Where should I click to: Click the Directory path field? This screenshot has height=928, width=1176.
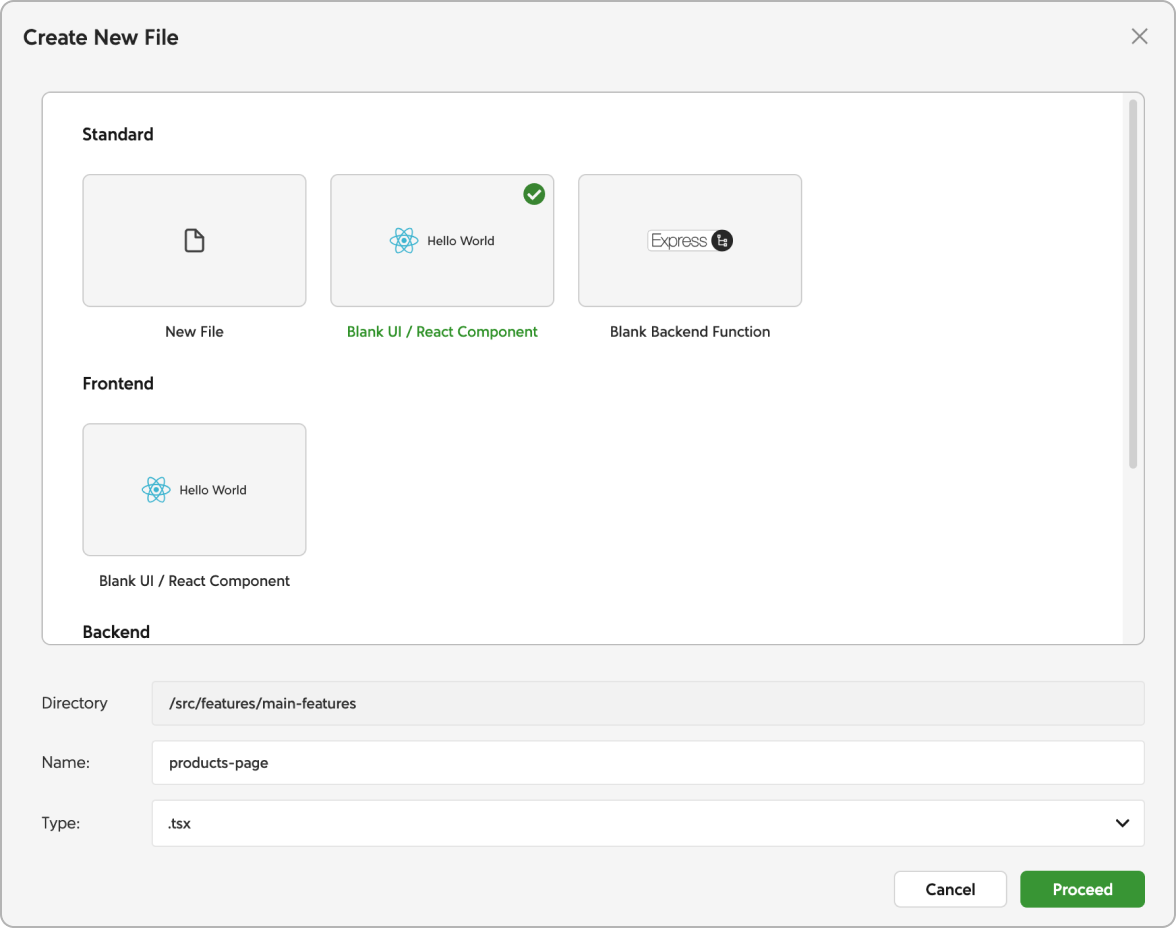tap(648, 703)
